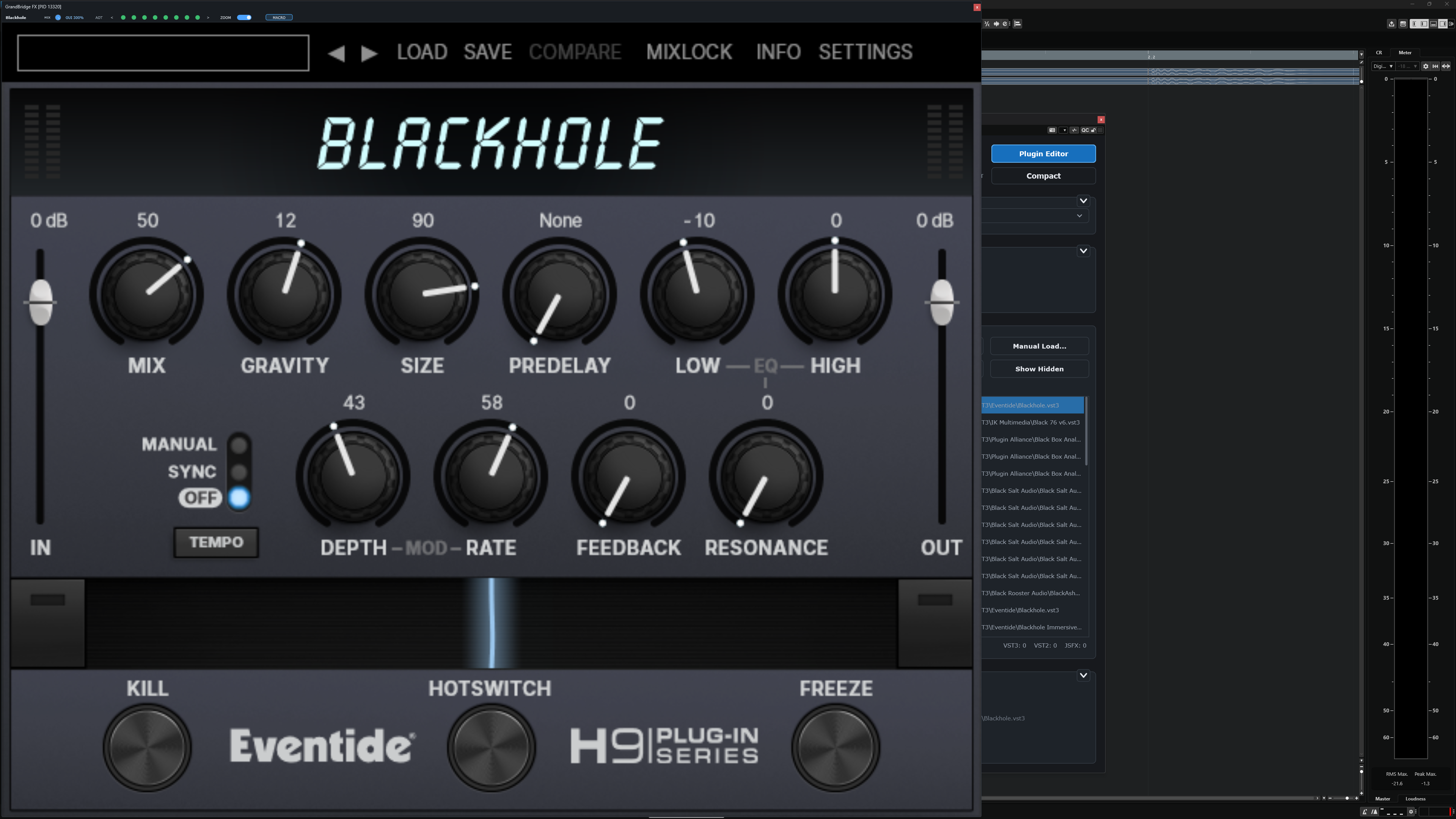The image size is (1456, 819).
Task: Click the SAVE preset button
Action: pos(488,52)
